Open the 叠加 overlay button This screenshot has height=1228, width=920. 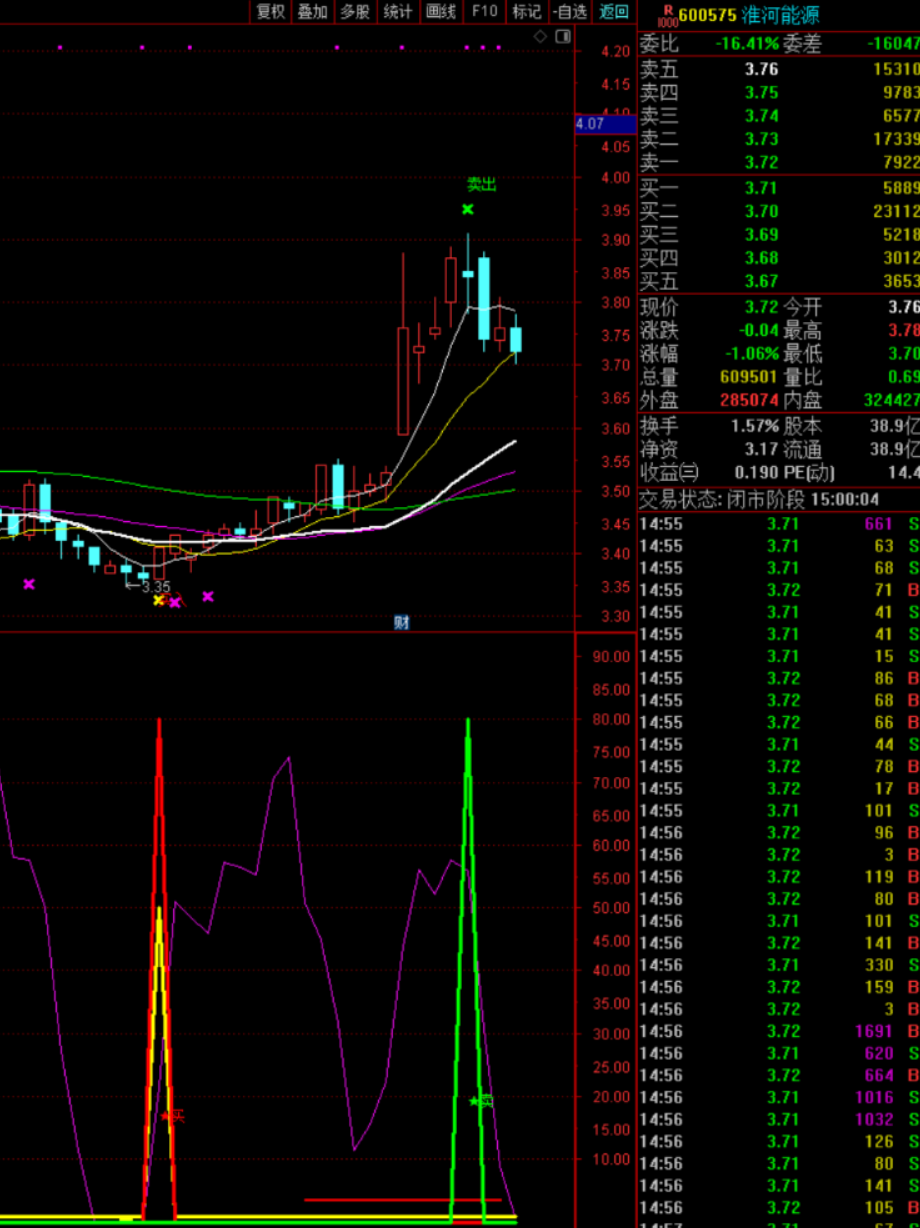[312, 11]
